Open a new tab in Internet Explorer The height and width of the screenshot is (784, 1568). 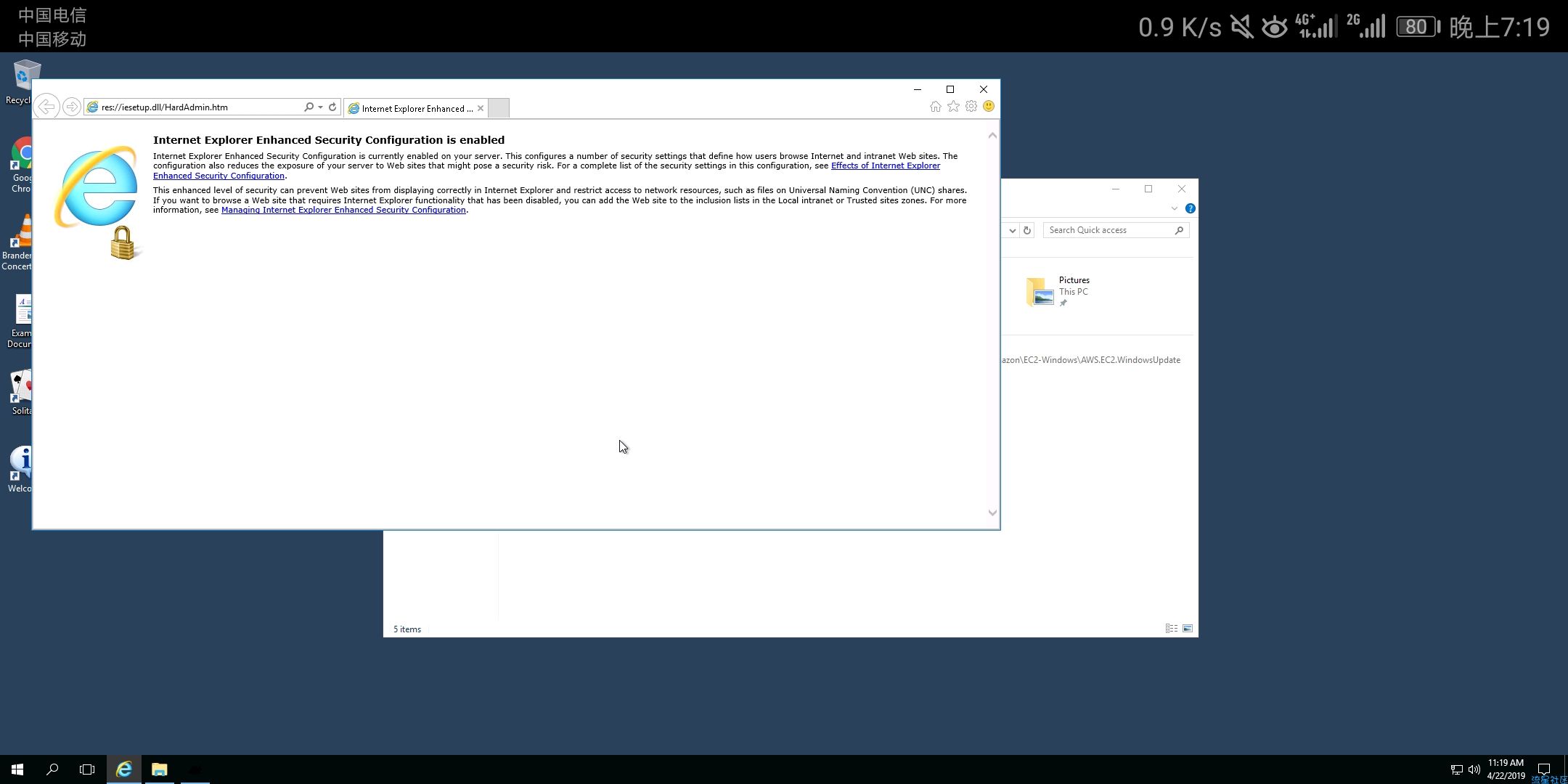(498, 108)
